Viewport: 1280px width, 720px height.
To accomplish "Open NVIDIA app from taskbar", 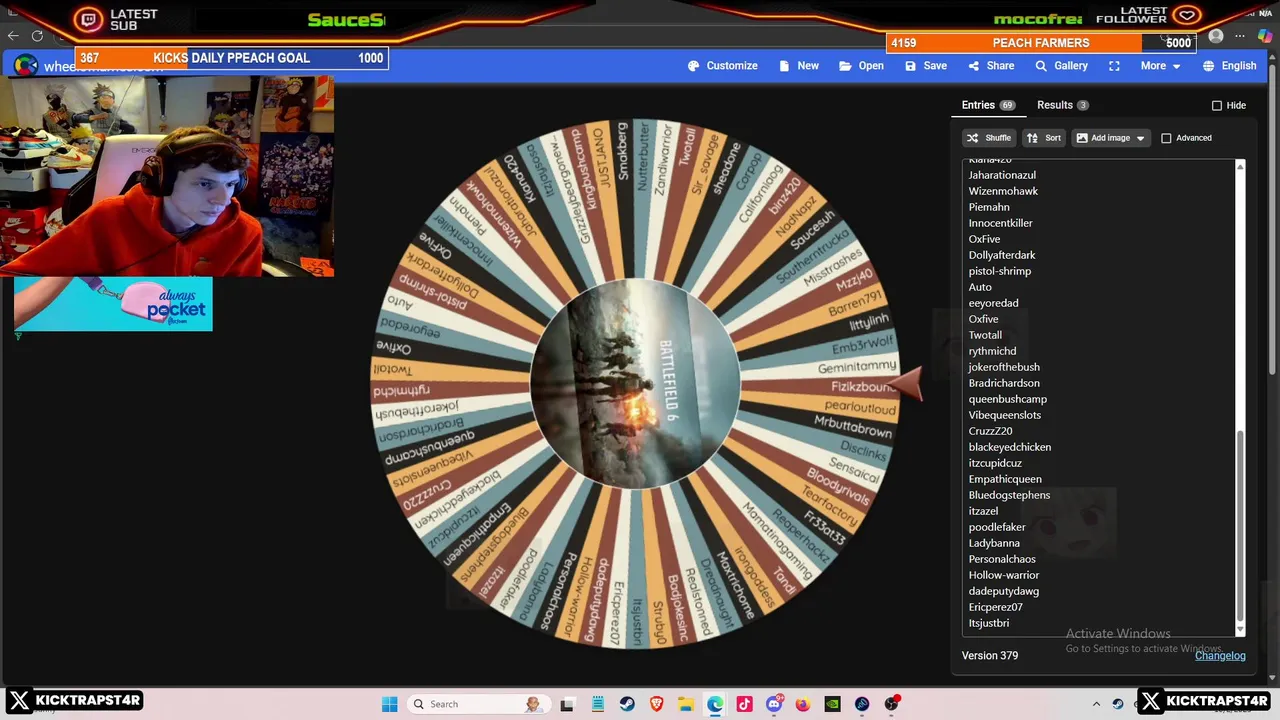I will (832, 704).
